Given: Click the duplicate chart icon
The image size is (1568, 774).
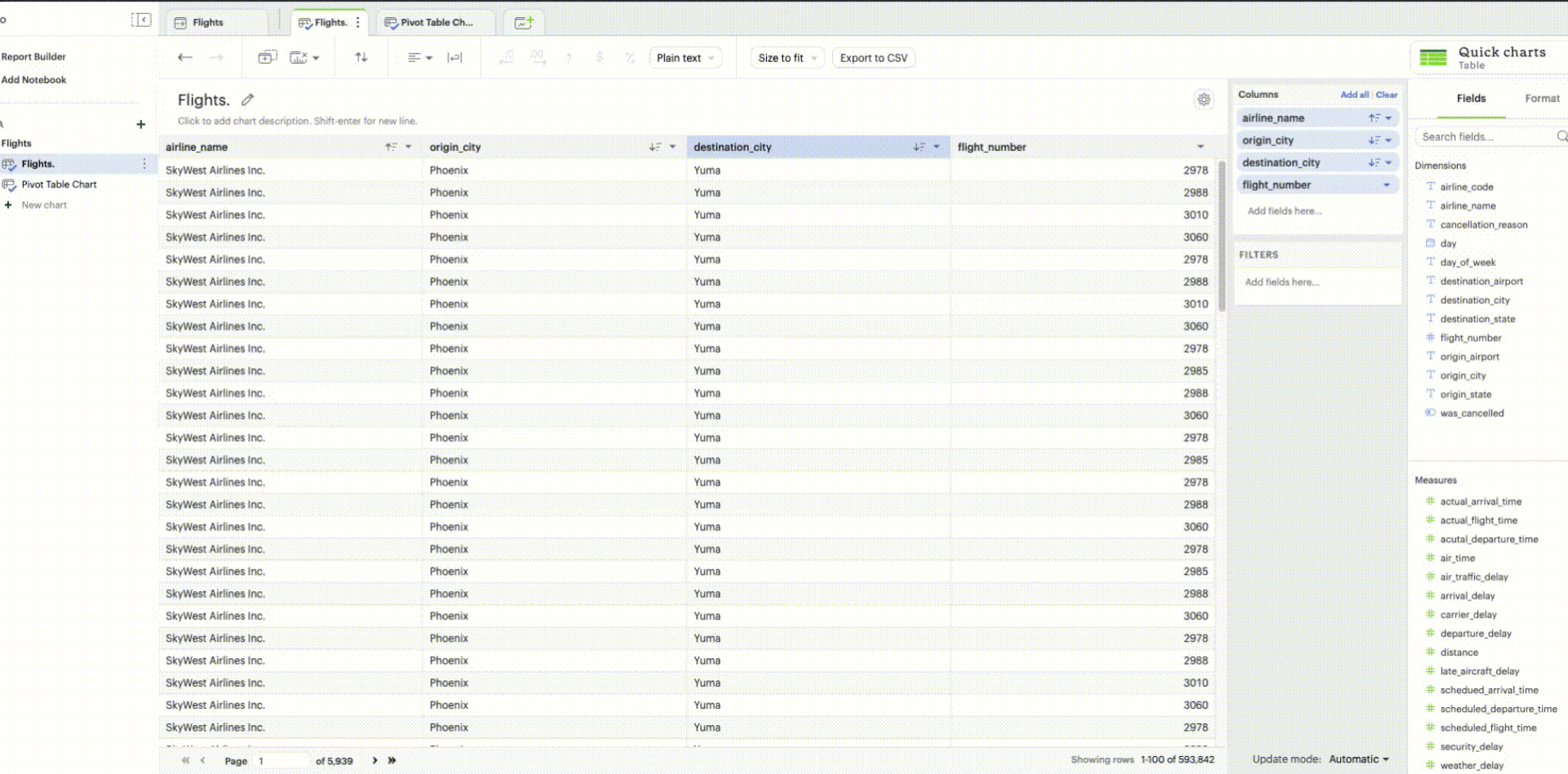Looking at the screenshot, I should (x=267, y=57).
